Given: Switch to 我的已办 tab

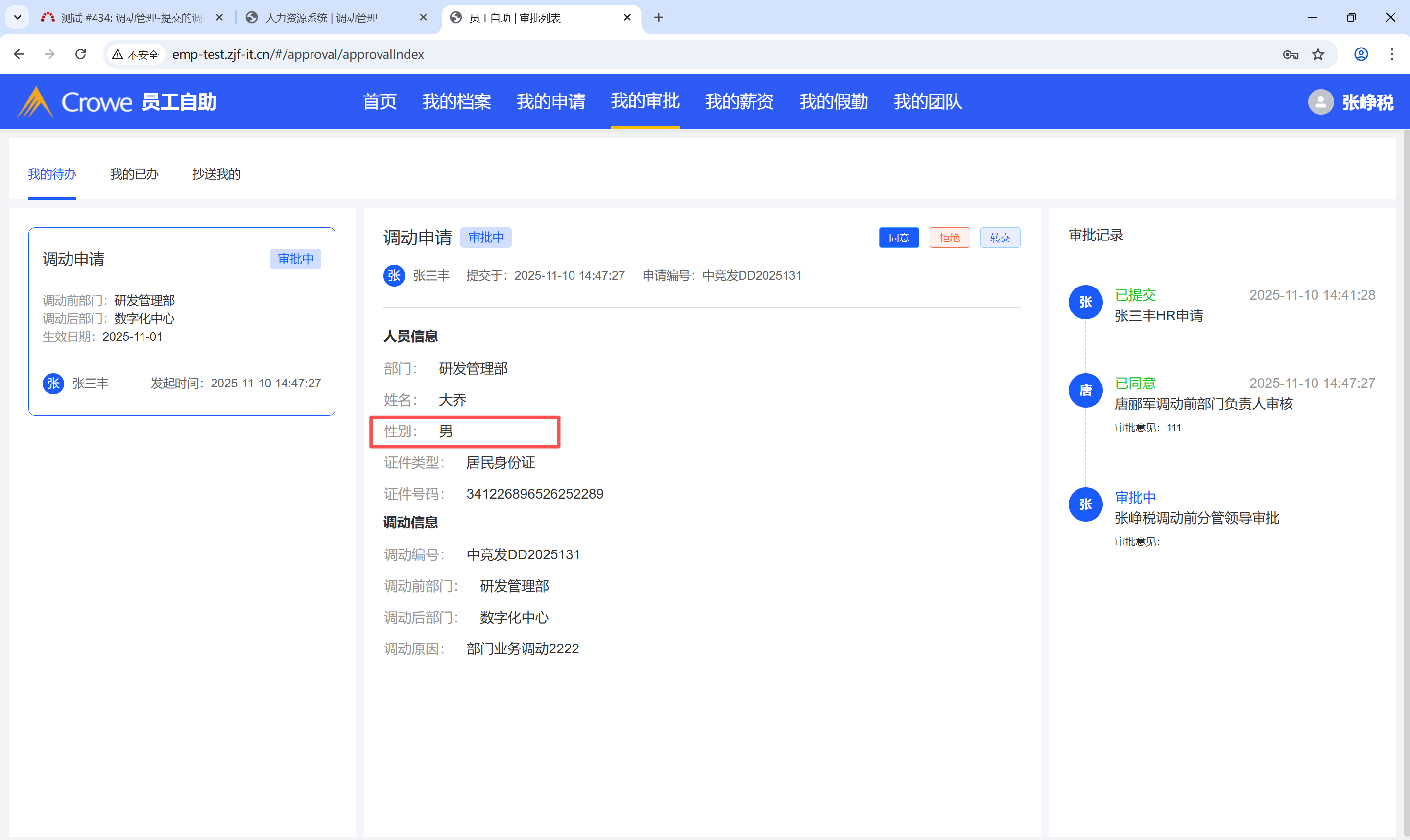Looking at the screenshot, I should tap(134, 174).
